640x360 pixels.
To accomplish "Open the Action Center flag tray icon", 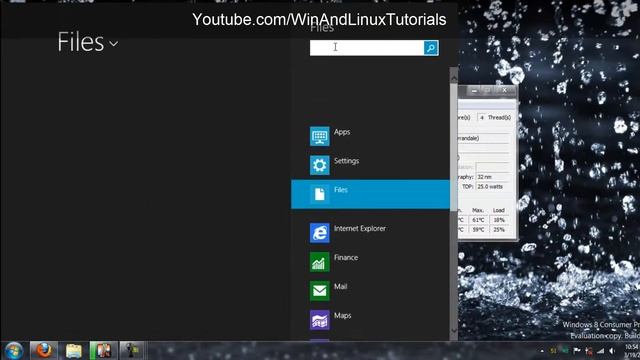I will [x=577, y=351].
